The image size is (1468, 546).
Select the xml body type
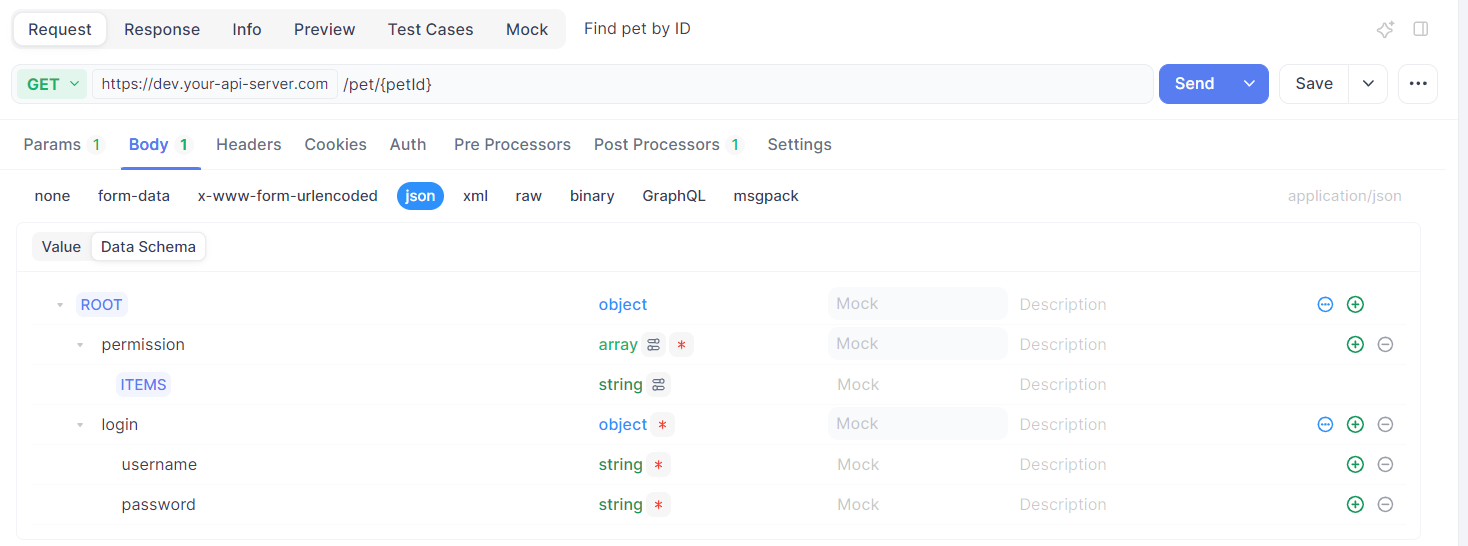475,196
